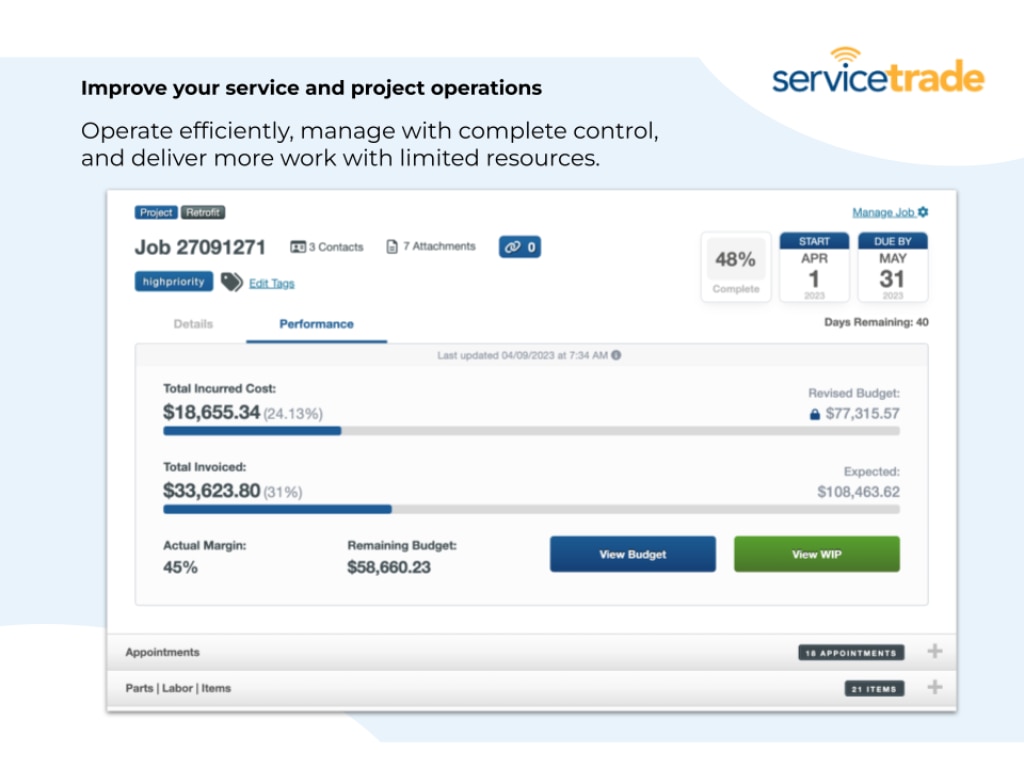Open the Edit Tags link
1024x768 pixels.
point(272,284)
